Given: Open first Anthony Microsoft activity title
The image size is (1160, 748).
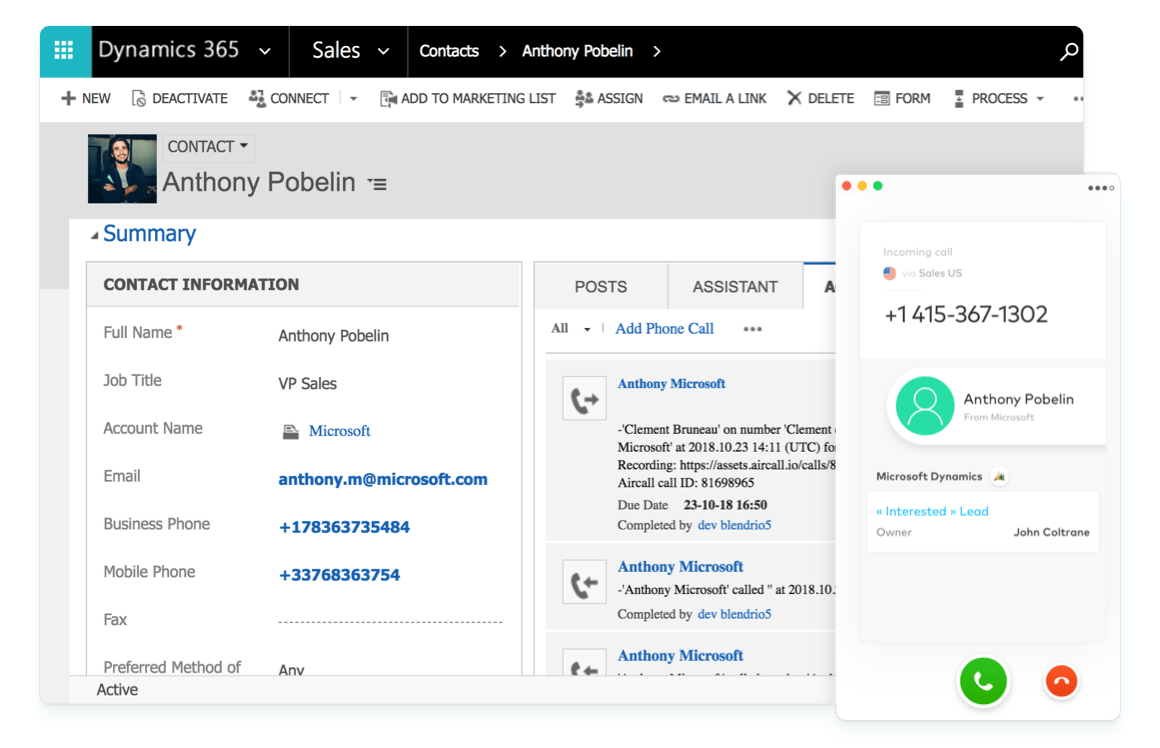Looking at the screenshot, I should point(671,383).
